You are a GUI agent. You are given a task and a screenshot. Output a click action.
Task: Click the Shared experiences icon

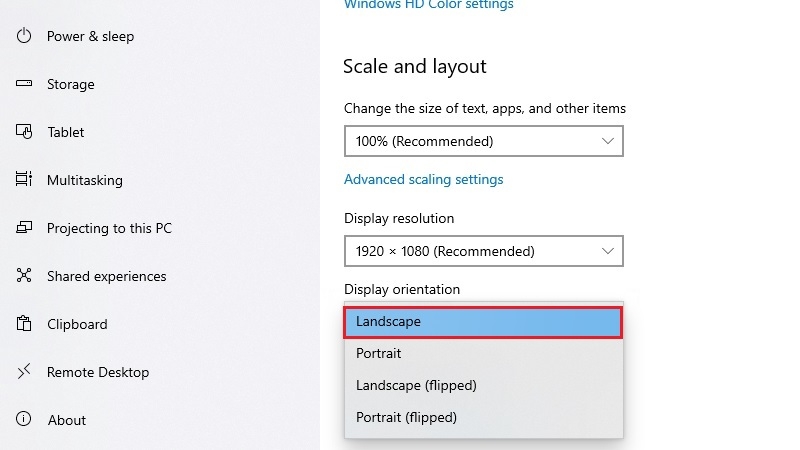[x=24, y=276]
